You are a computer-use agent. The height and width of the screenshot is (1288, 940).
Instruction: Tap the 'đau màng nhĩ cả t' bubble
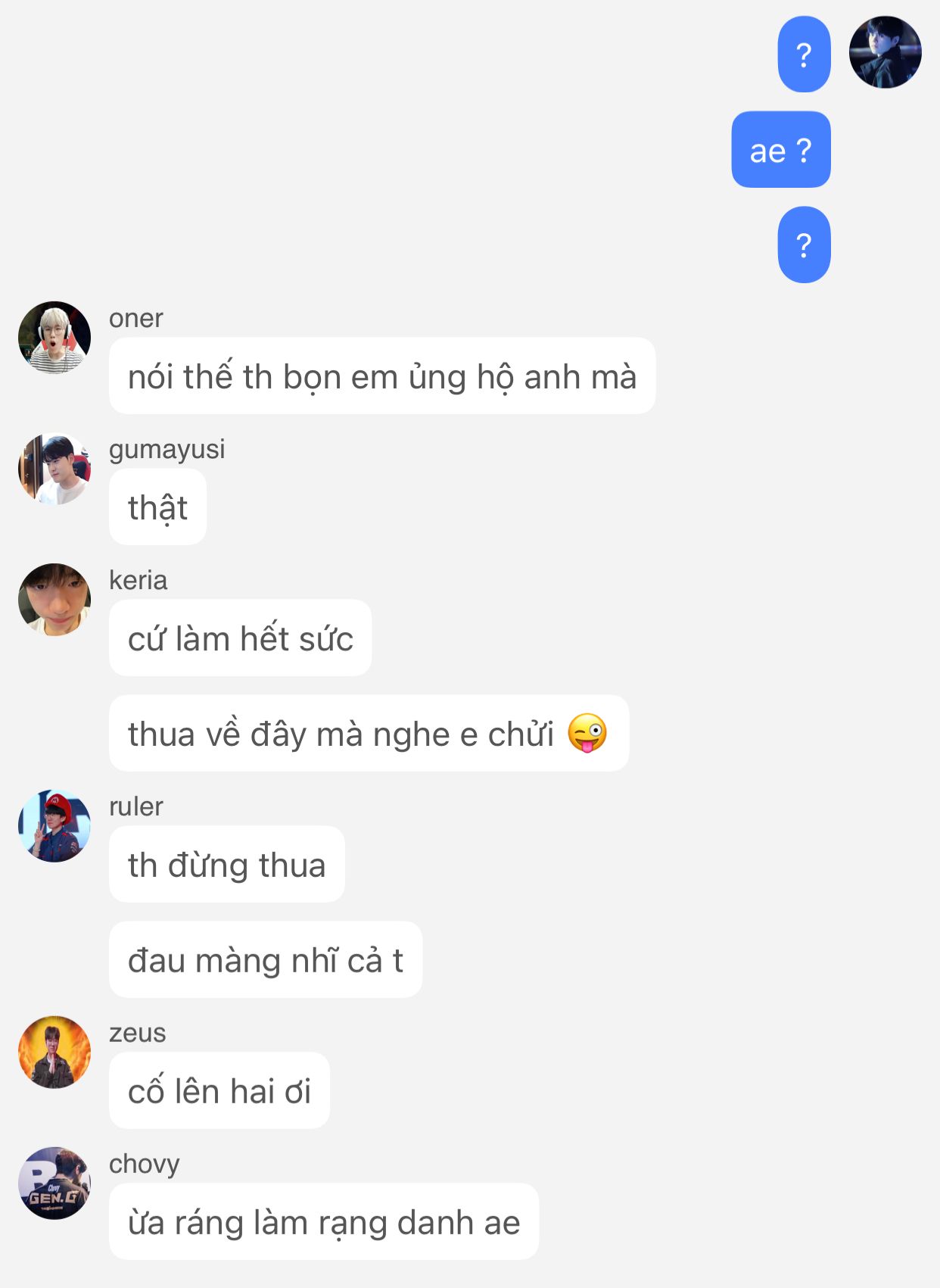(266, 959)
